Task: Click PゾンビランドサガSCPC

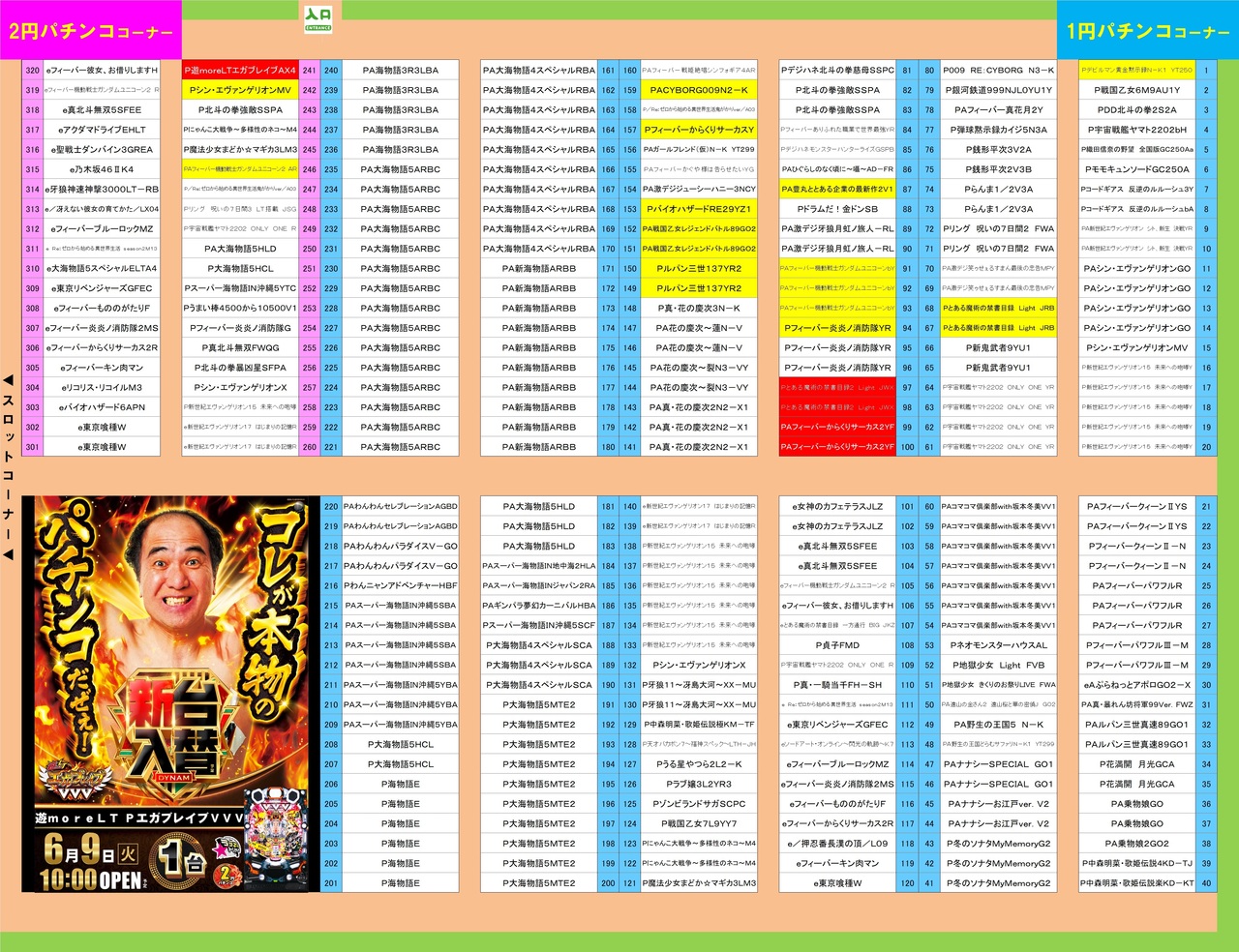Action: pos(699,804)
